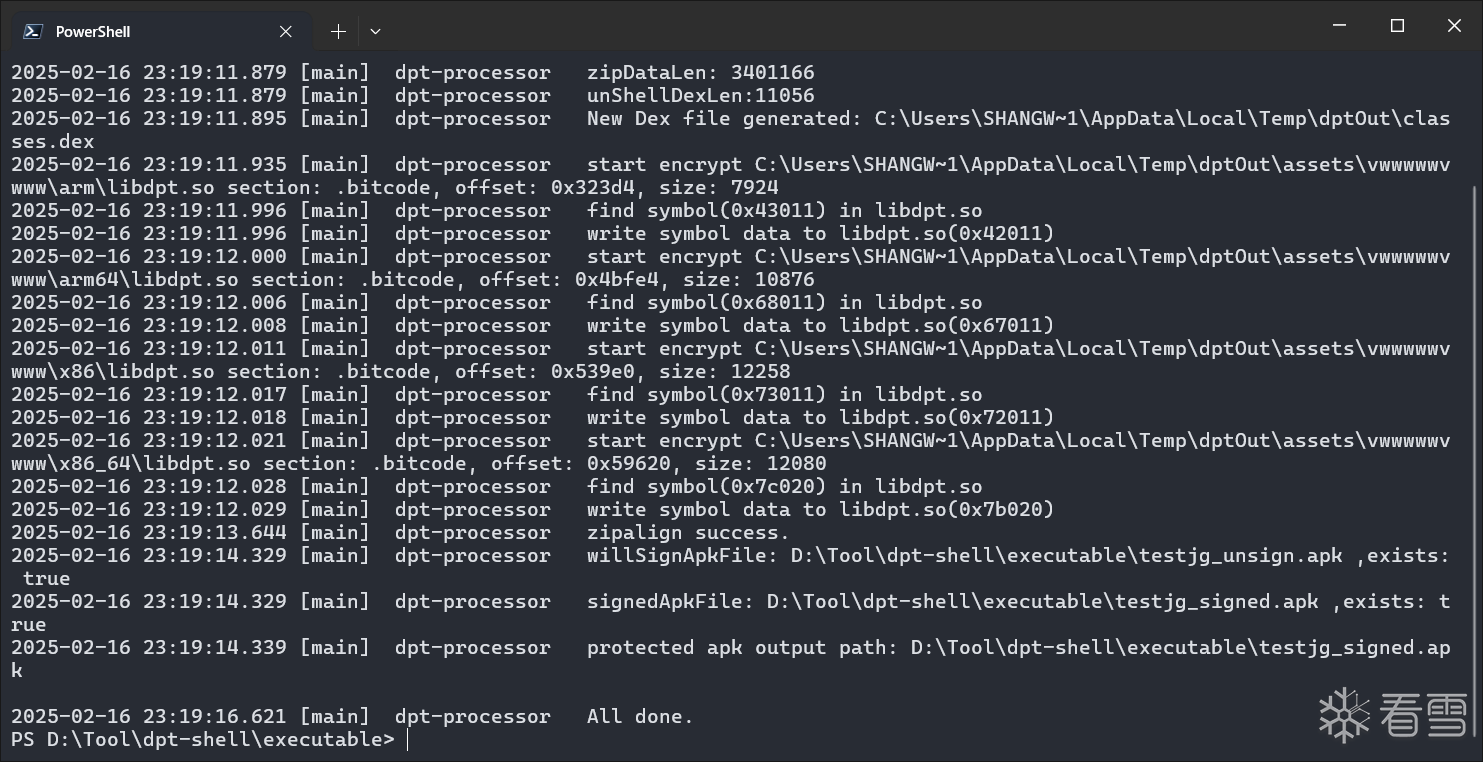Viewport: 1483px width, 762px height.
Task: Click the "zipalign success." log message
Action: click(688, 533)
